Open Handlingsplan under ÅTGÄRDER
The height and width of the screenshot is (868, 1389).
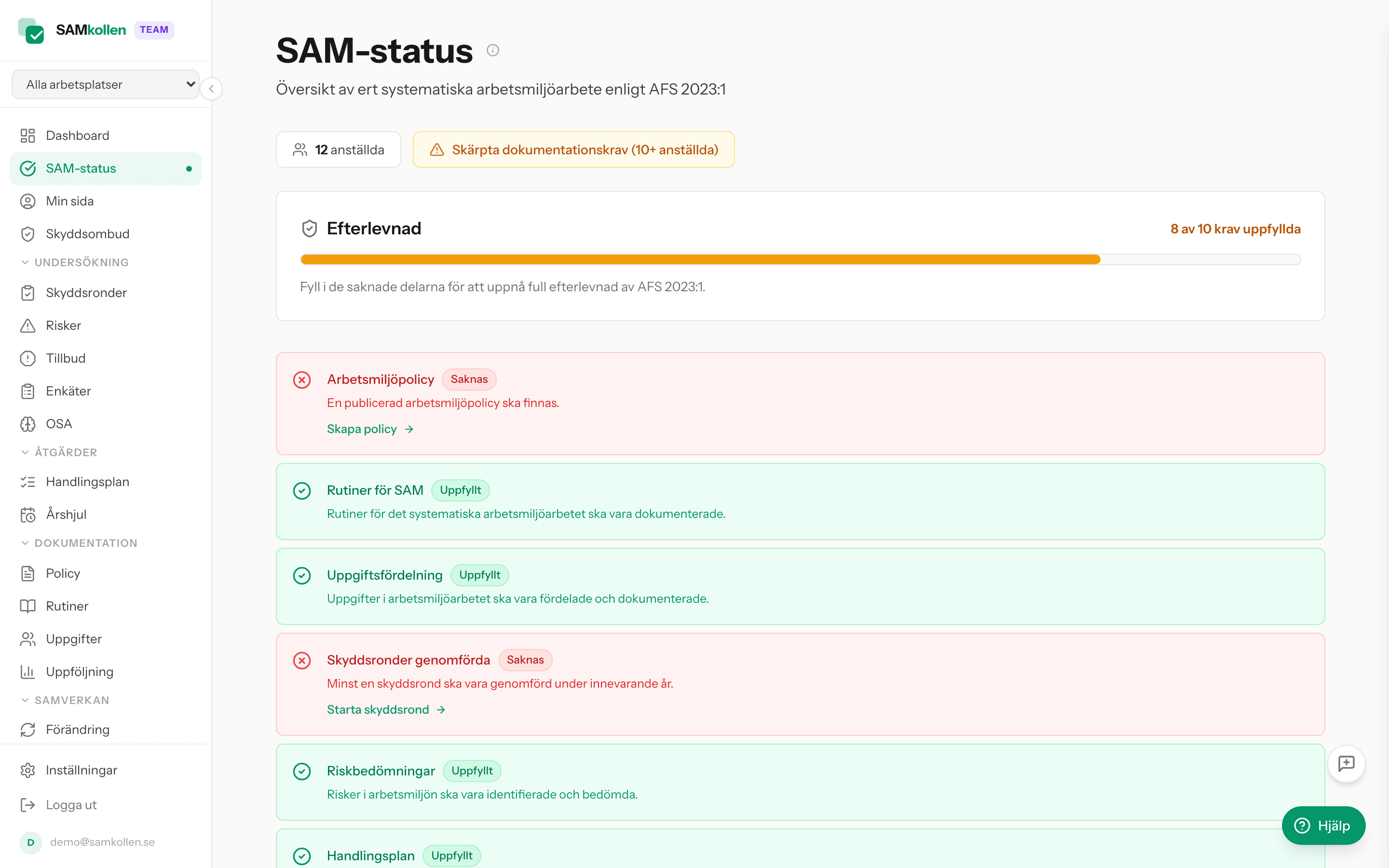(87, 482)
